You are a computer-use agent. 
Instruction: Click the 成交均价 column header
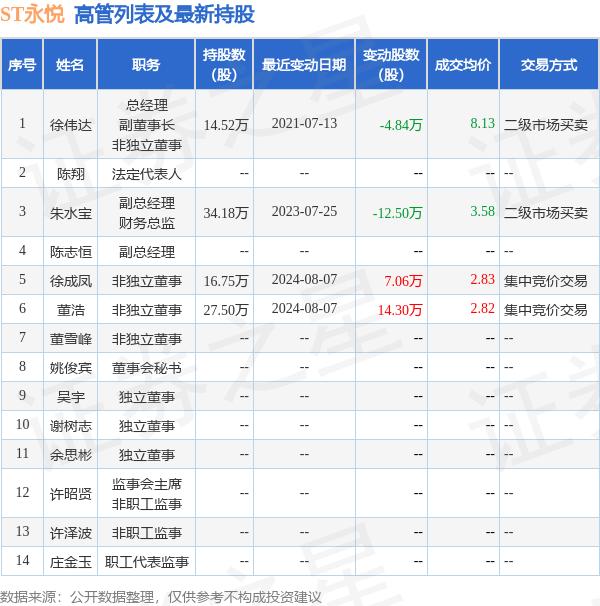pos(463,65)
